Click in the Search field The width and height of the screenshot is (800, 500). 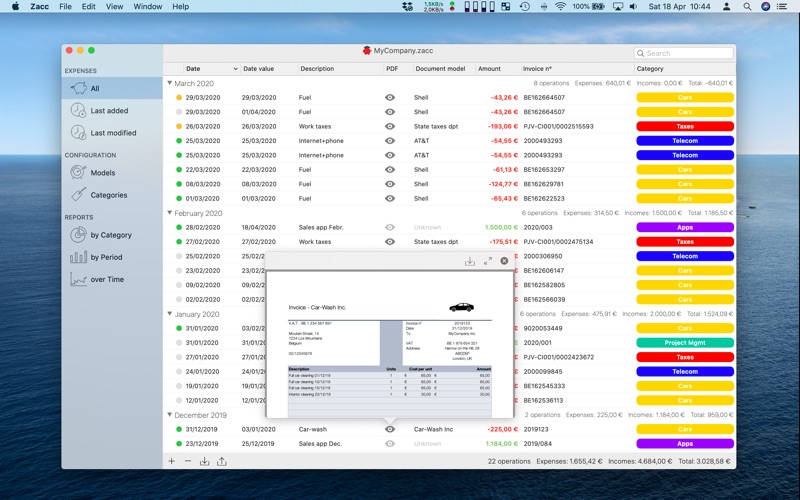(x=684, y=53)
